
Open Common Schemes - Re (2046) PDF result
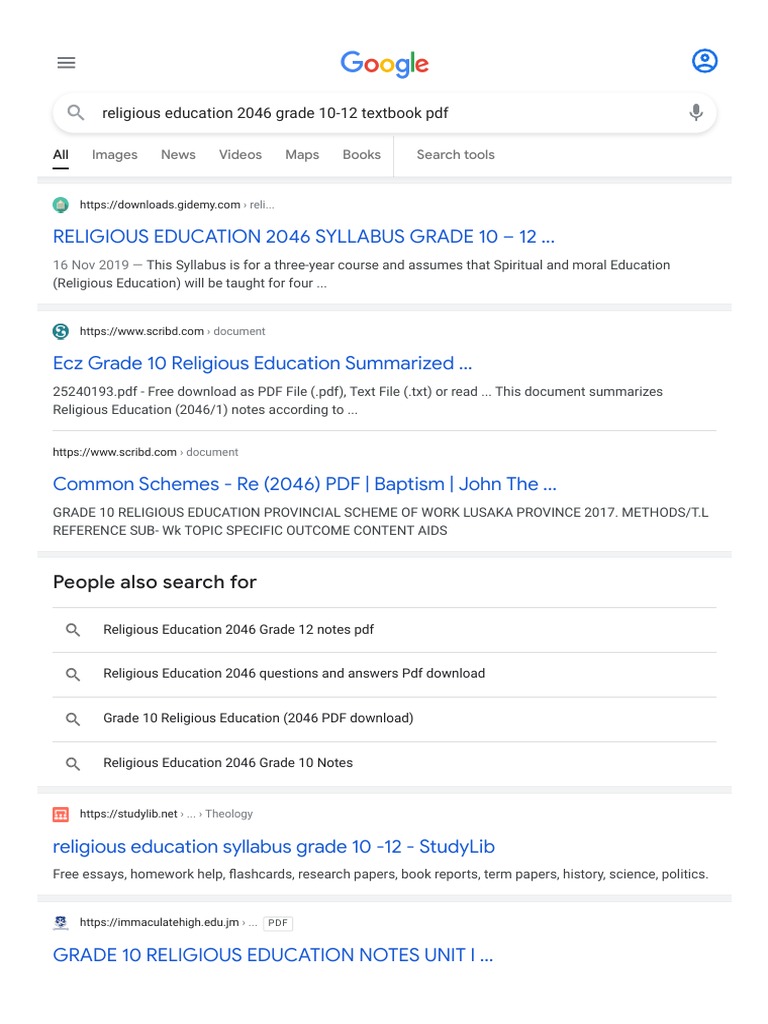tap(304, 484)
